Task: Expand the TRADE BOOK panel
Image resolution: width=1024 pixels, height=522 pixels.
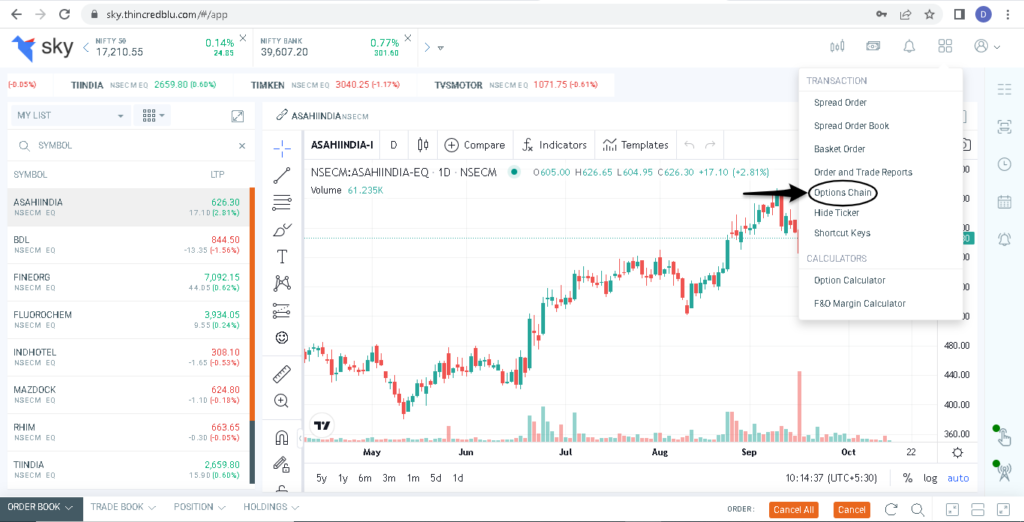Action: coord(123,507)
